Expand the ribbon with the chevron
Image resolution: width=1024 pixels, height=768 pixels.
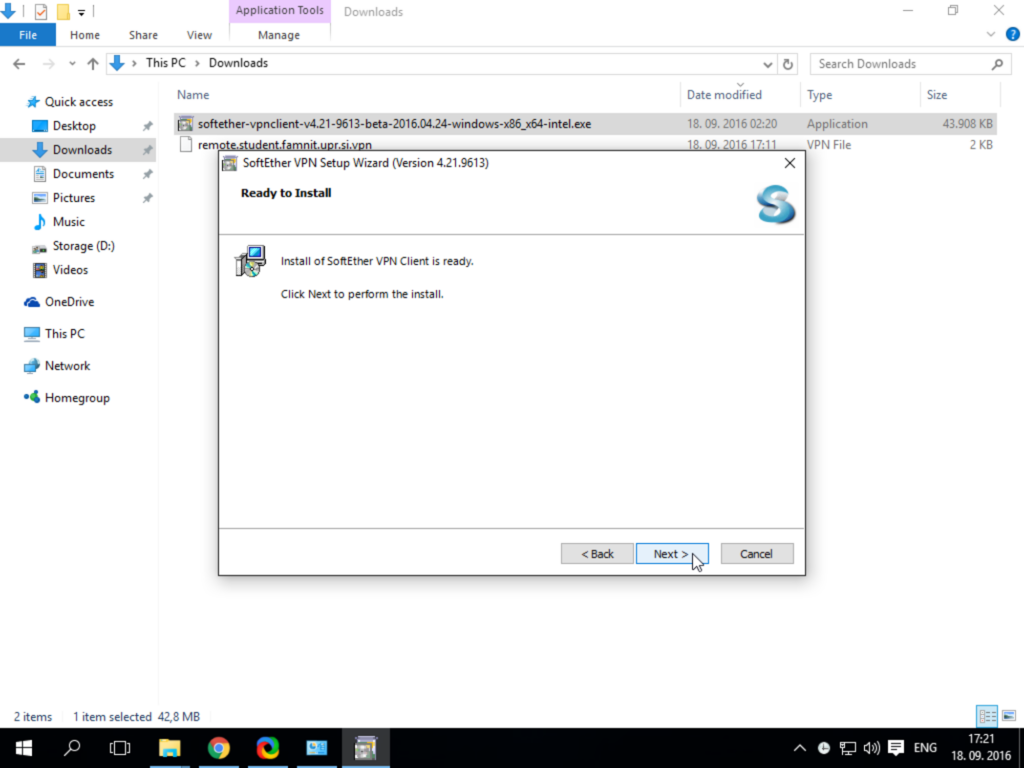[x=991, y=35]
